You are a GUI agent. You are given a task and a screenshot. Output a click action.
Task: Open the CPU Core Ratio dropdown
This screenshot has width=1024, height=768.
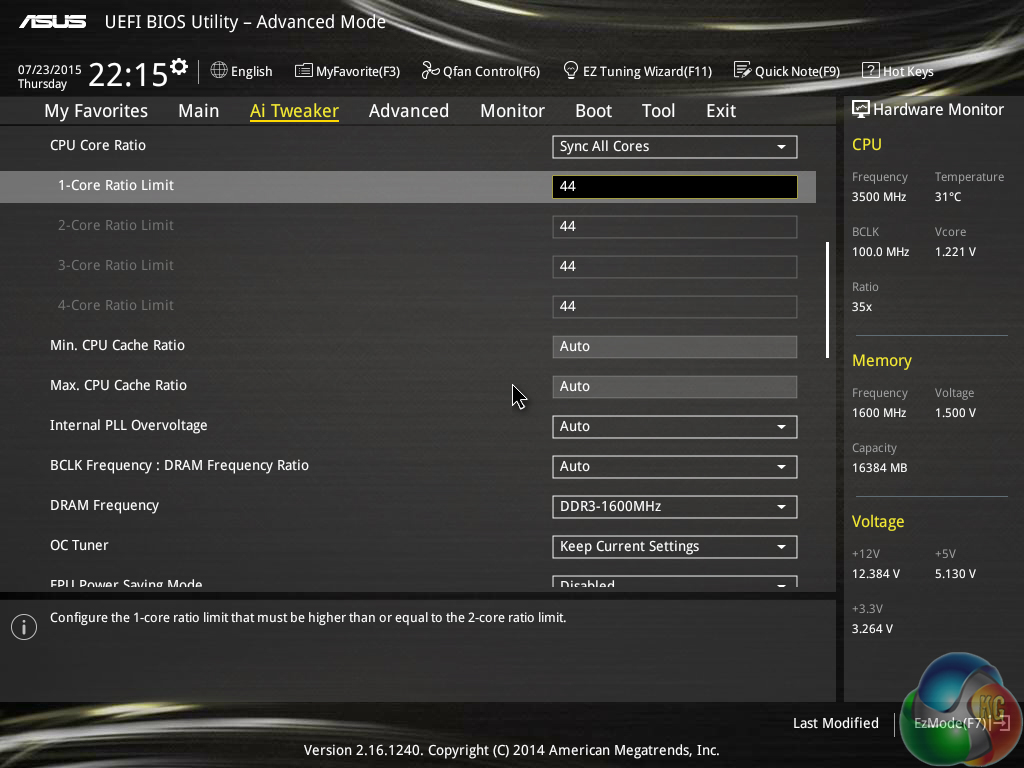[x=675, y=147]
